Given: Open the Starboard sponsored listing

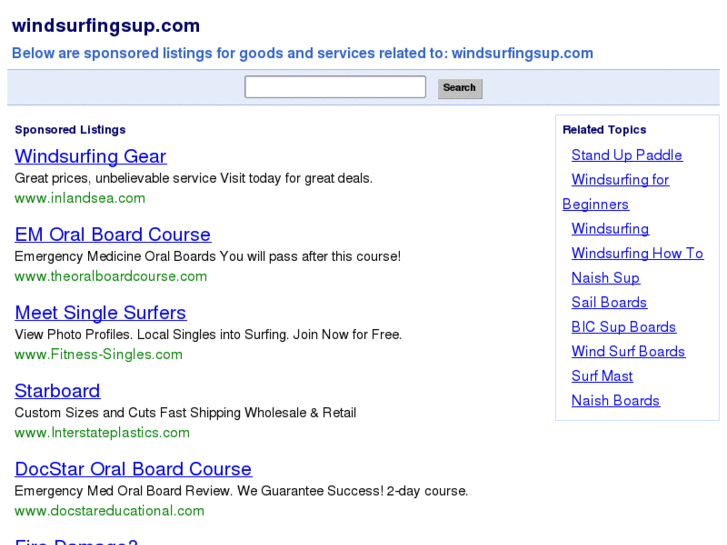Looking at the screenshot, I should pos(57,391).
